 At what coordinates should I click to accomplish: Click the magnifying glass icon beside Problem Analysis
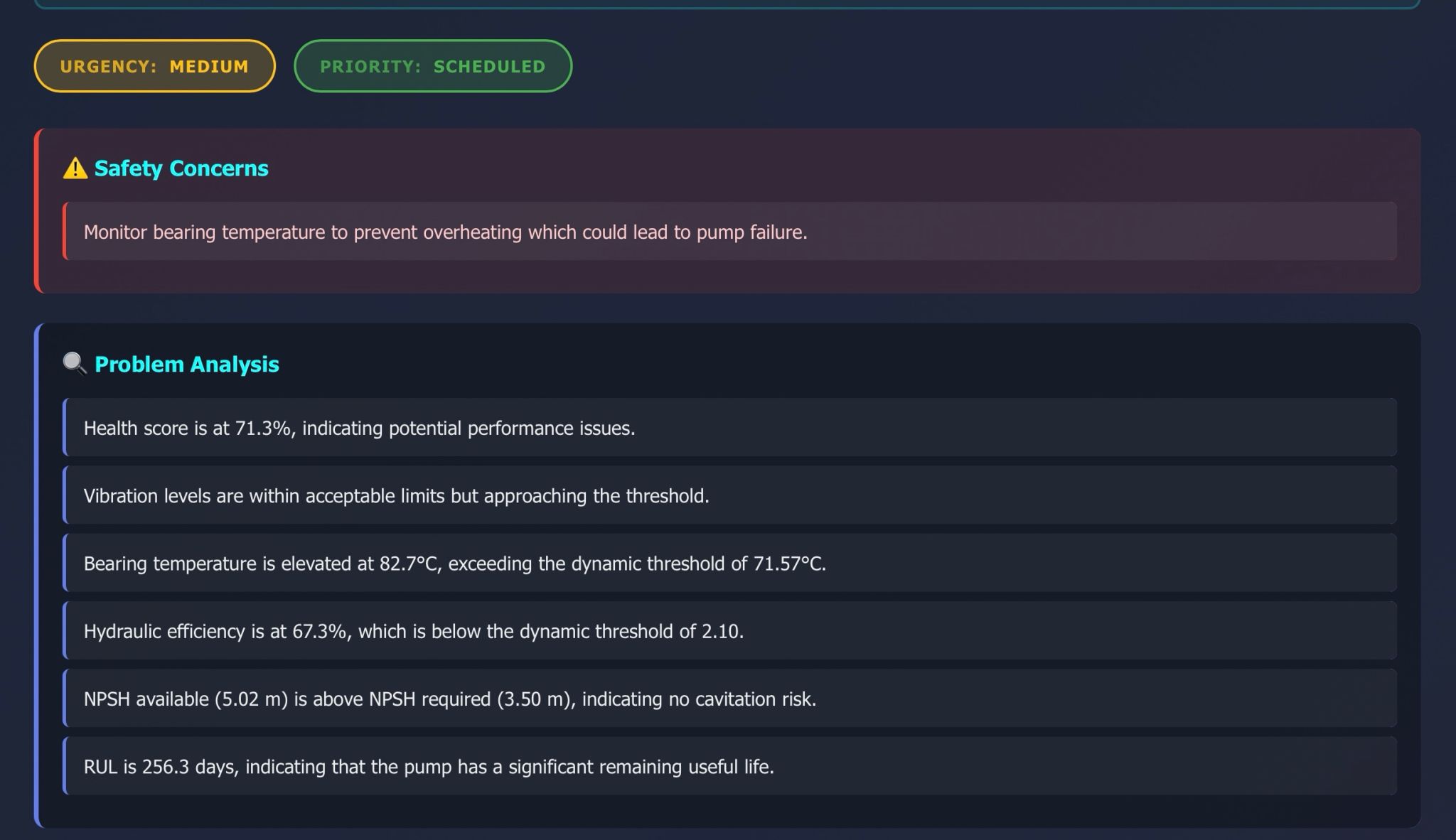pyautogui.click(x=75, y=364)
